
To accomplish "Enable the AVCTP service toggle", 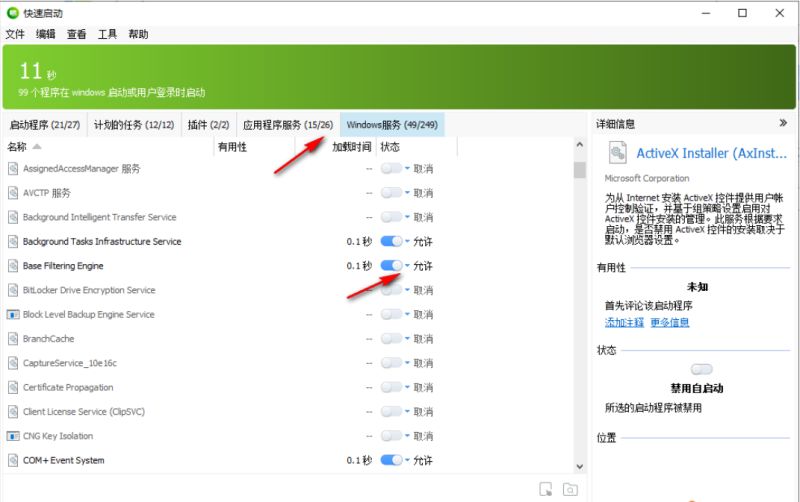I will [x=391, y=193].
